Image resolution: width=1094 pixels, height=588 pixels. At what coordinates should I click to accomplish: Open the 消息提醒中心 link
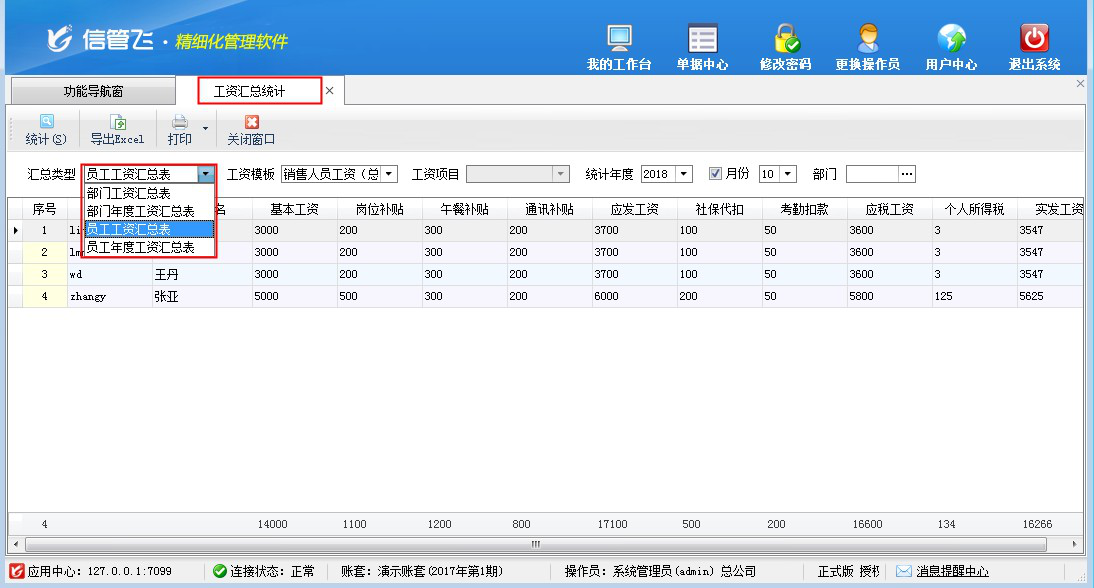(952, 571)
